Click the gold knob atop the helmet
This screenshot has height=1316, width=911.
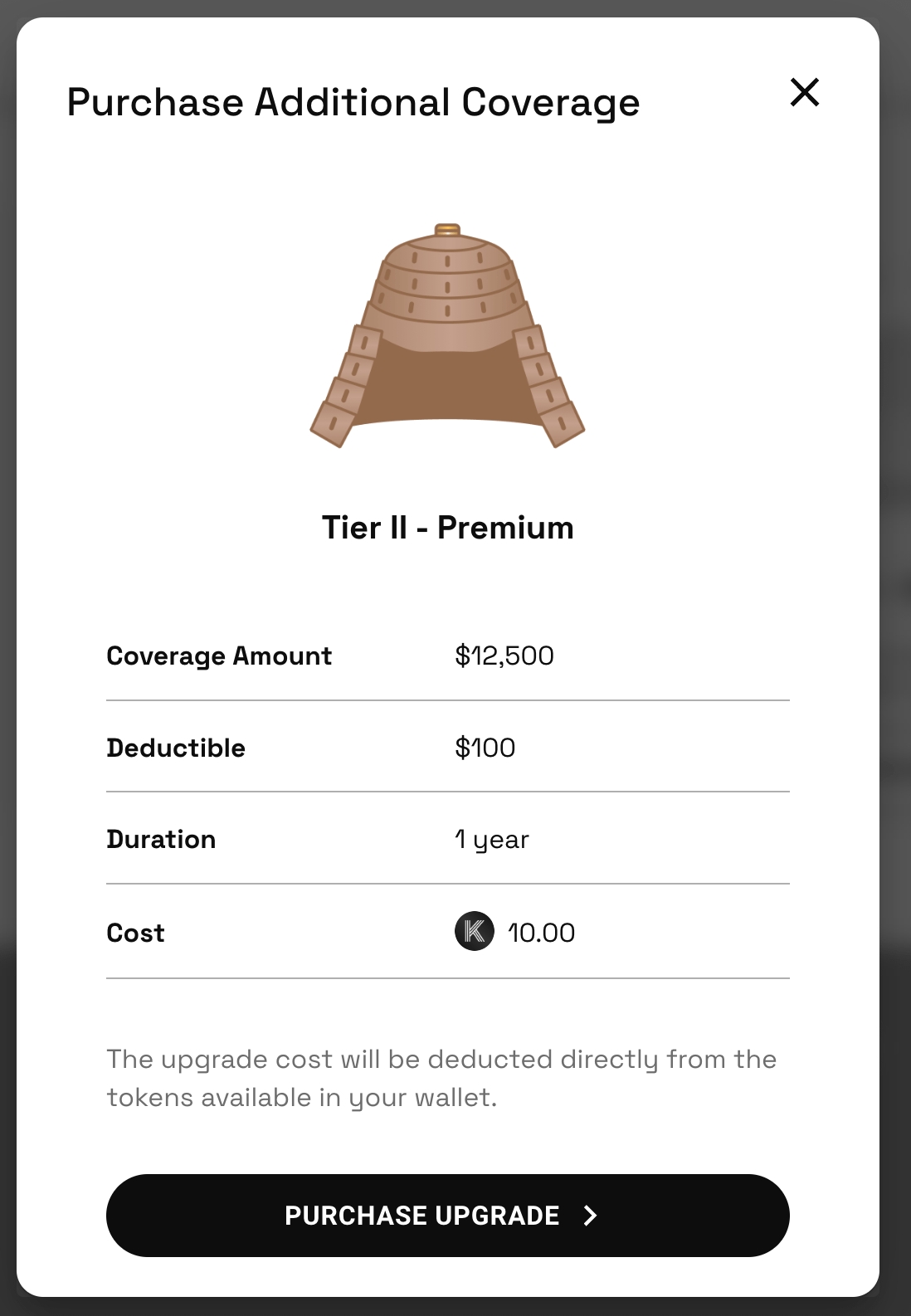point(447,229)
